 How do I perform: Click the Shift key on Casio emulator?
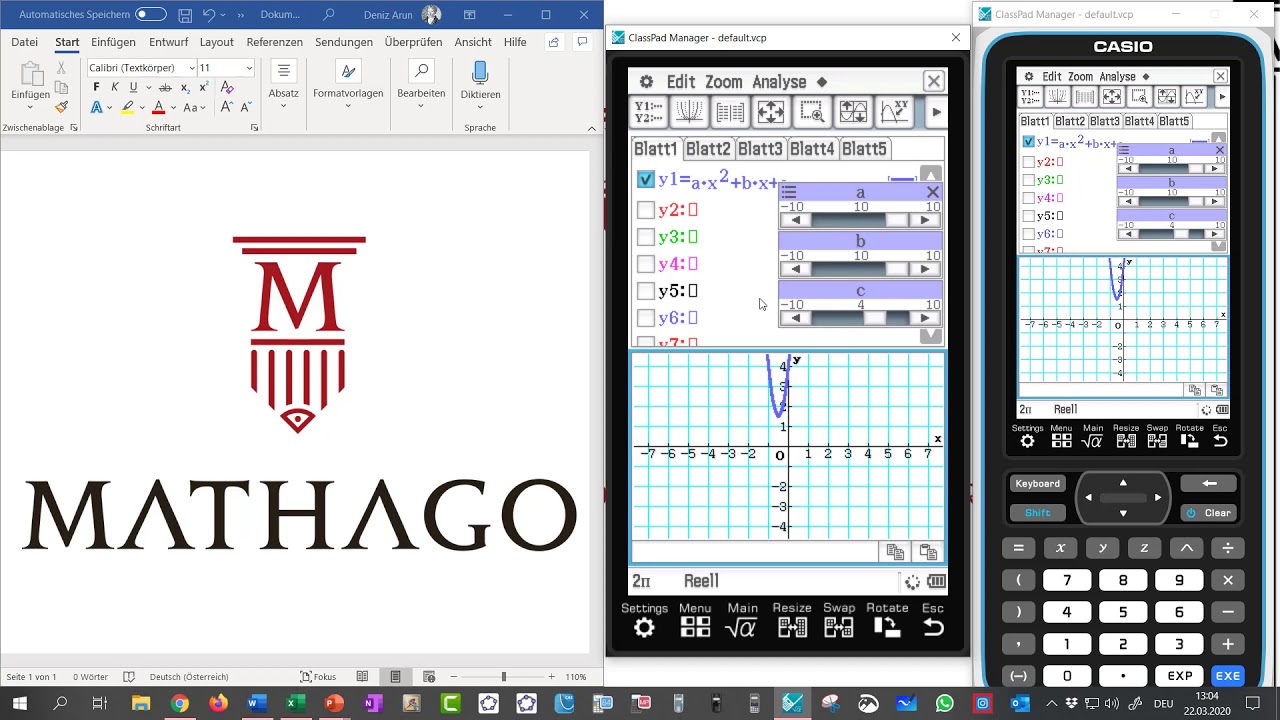click(x=1037, y=513)
